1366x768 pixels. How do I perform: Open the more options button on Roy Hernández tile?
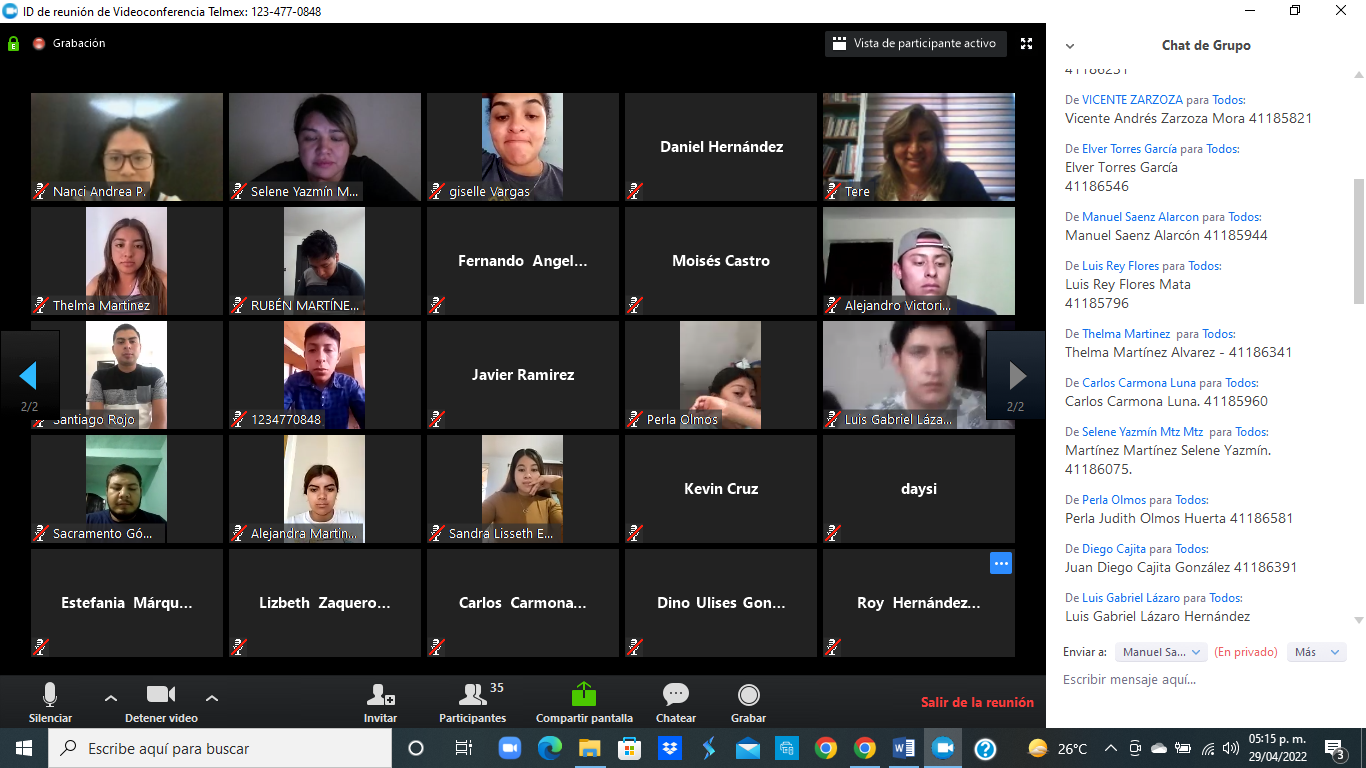1001,563
